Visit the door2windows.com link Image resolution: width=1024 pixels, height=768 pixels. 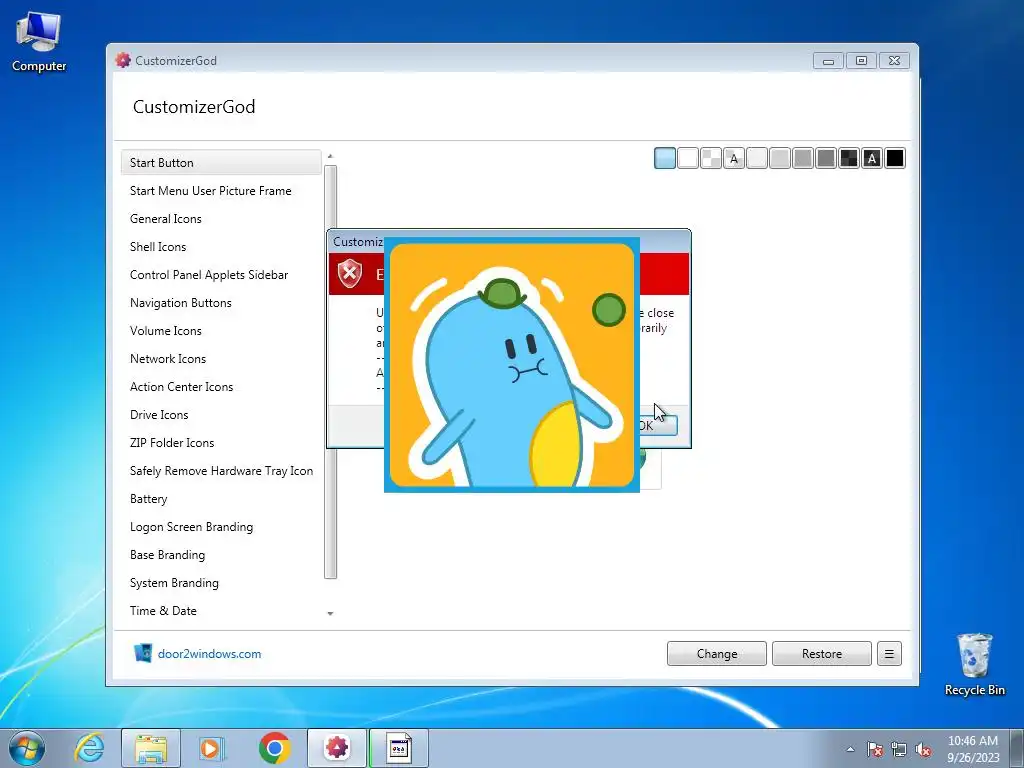coord(209,654)
